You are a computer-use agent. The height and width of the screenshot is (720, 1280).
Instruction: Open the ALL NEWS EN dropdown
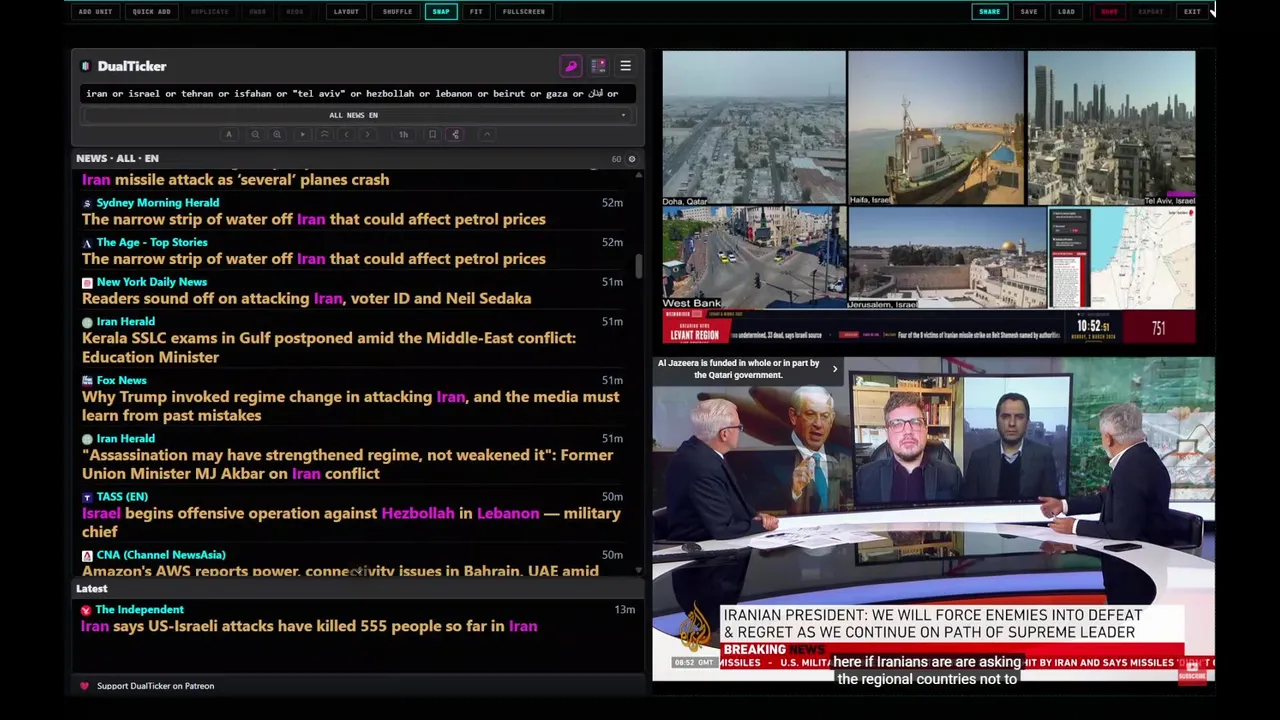coord(355,115)
